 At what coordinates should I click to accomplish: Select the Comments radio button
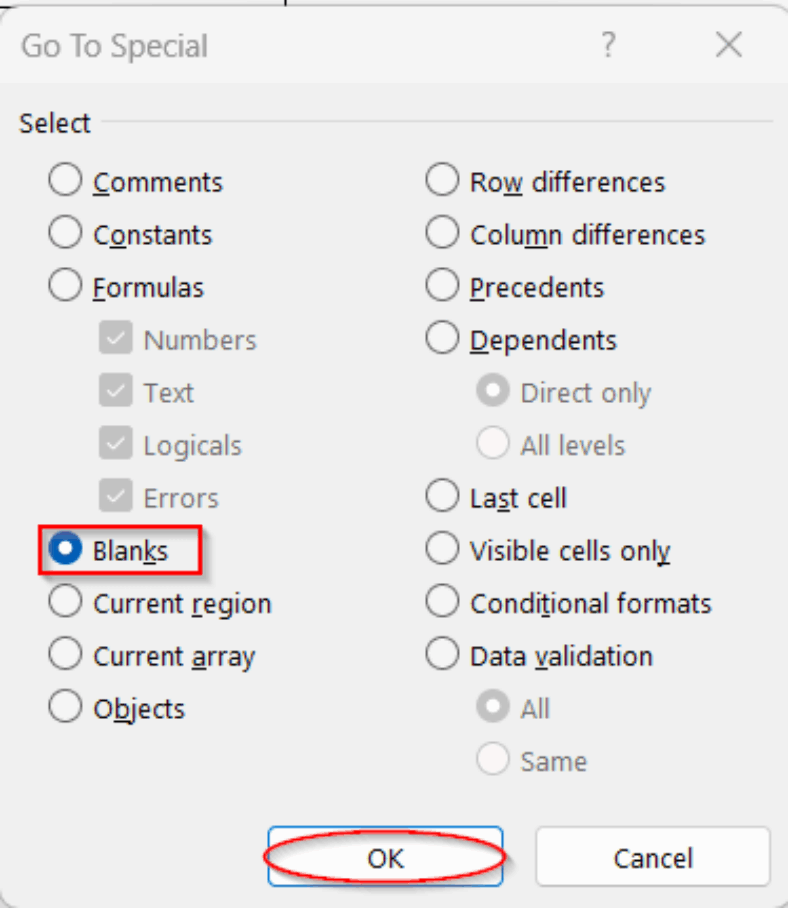coord(66,181)
